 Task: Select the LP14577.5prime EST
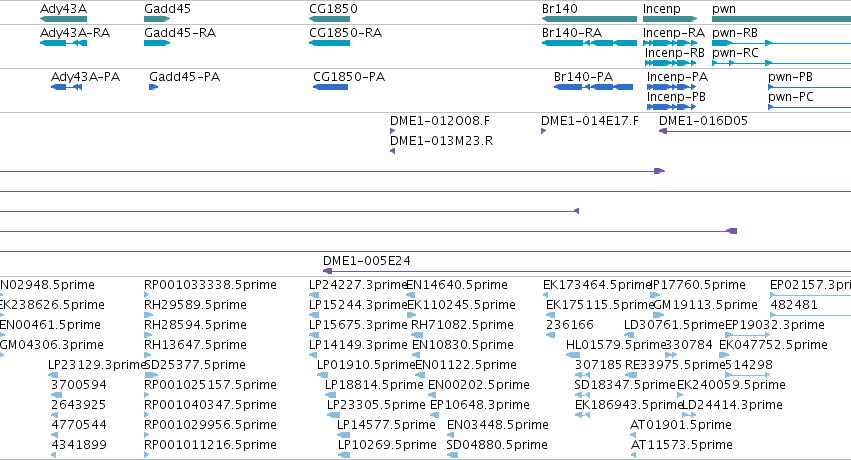click(386, 425)
